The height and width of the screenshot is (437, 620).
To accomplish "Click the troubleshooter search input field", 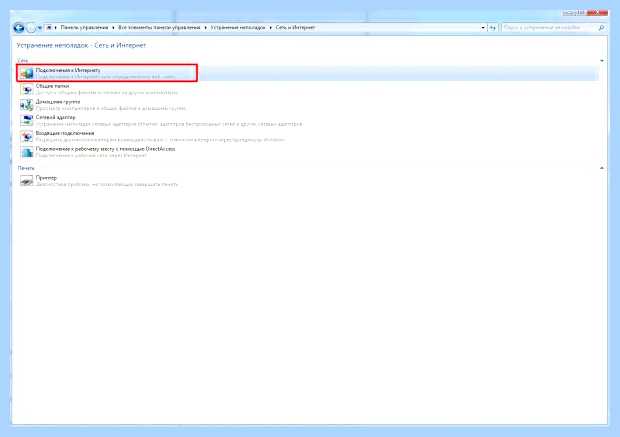I will point(548,28).
